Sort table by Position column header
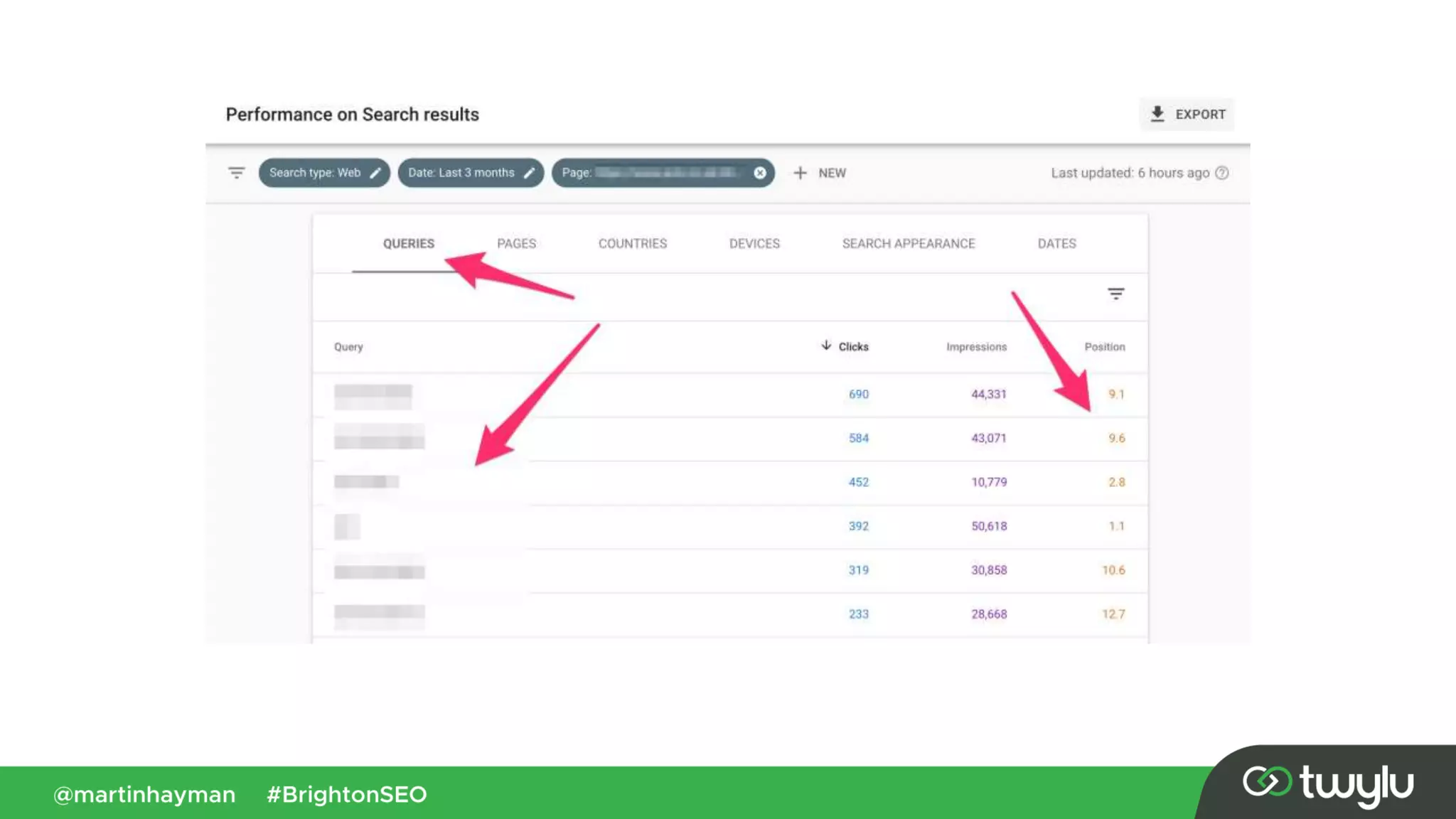This screenshot has height=819, width=1456. (1104, 347)
